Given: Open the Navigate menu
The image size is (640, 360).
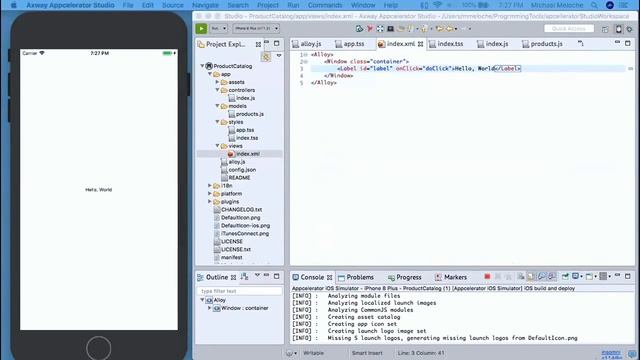Looking at the screenshot, I should click(x=205, y=5).
